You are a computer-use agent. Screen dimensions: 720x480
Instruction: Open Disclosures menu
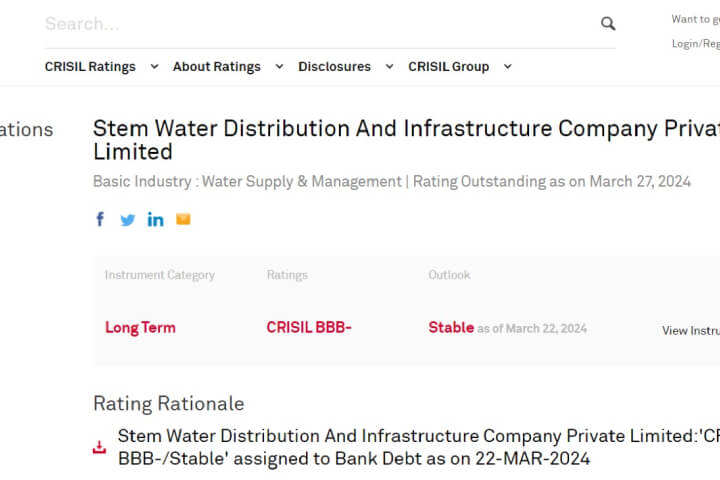click(334, 67)
